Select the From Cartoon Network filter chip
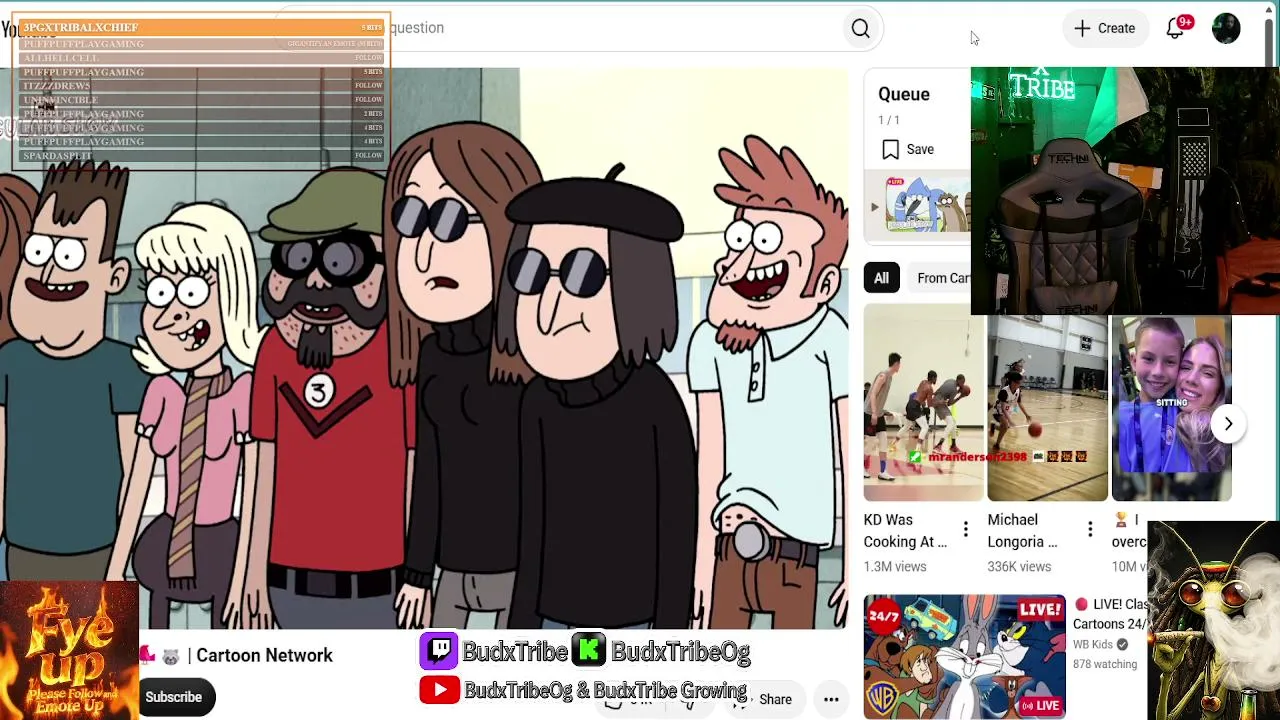The width and height of the screenshot is (1280, 720). (941, 278)
